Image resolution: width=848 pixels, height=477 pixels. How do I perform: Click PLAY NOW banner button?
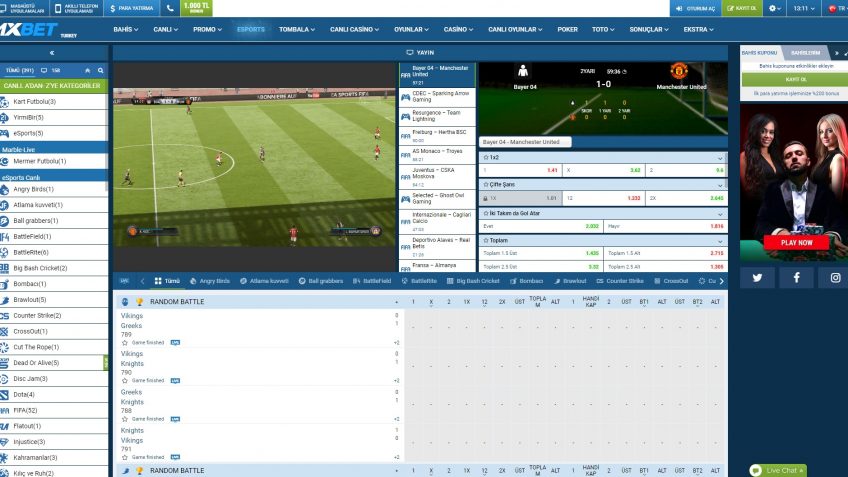pyautogui.click(x=796, y=243)
